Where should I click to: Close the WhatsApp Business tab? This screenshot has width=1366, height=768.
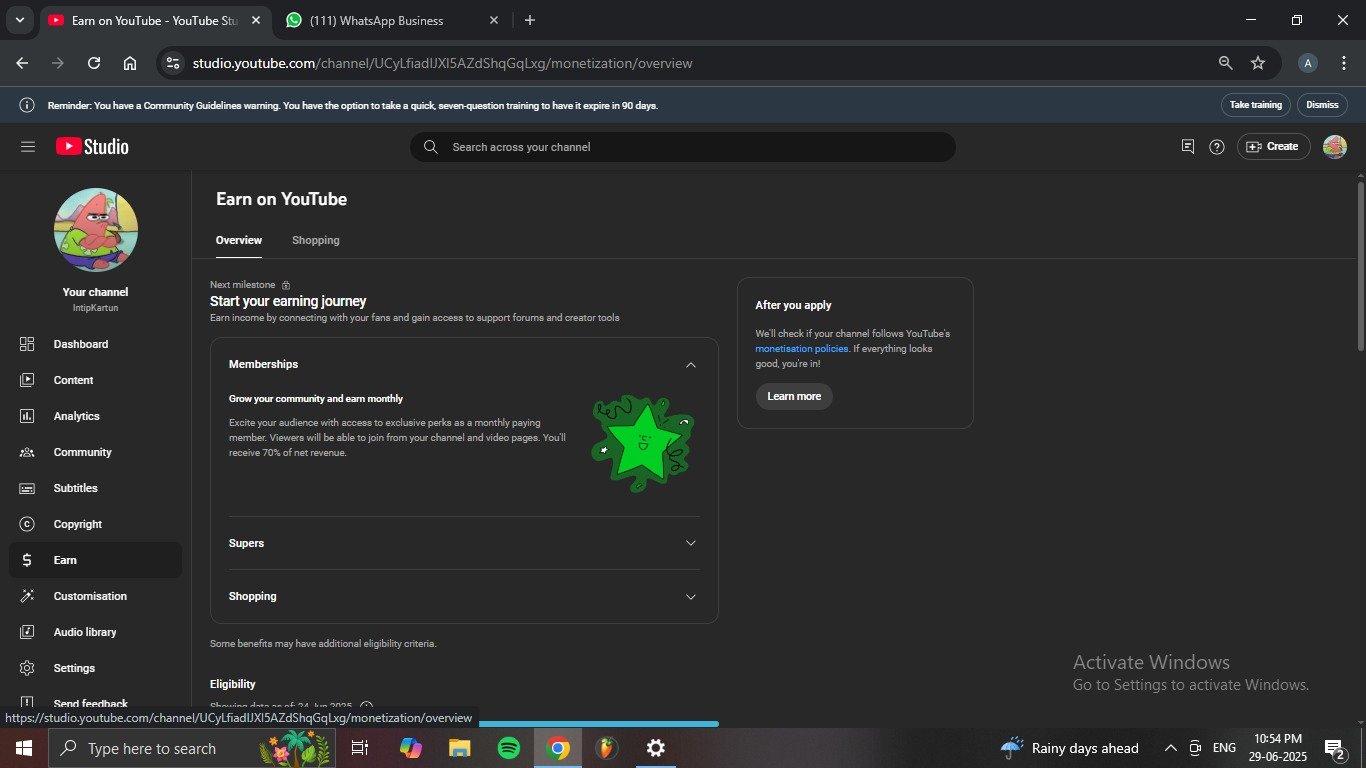[x=494, y=20]
